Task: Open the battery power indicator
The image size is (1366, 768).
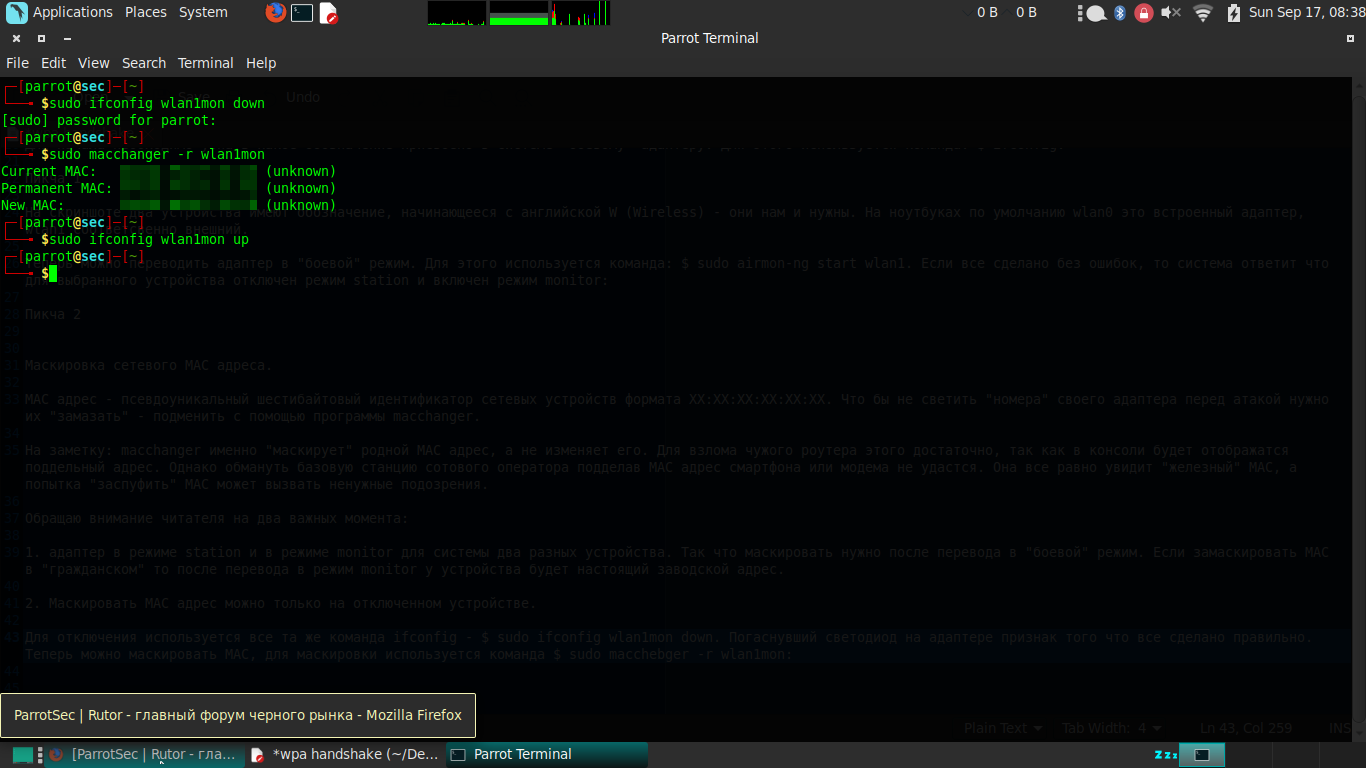Action: [x=1233, y=13]
